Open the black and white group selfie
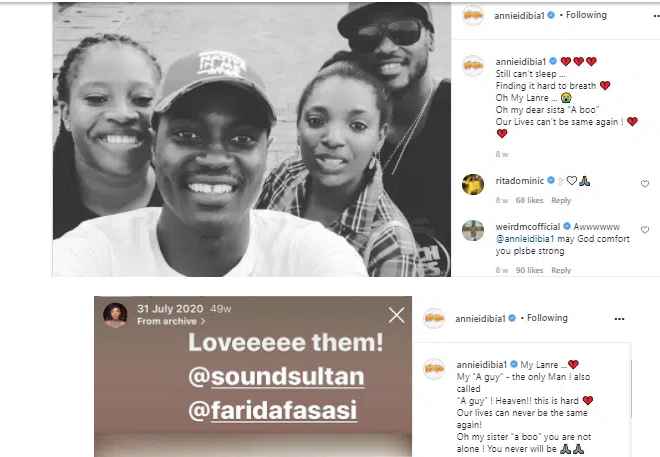The width and height of the screenshot is (660, 457). pos(251,139)
